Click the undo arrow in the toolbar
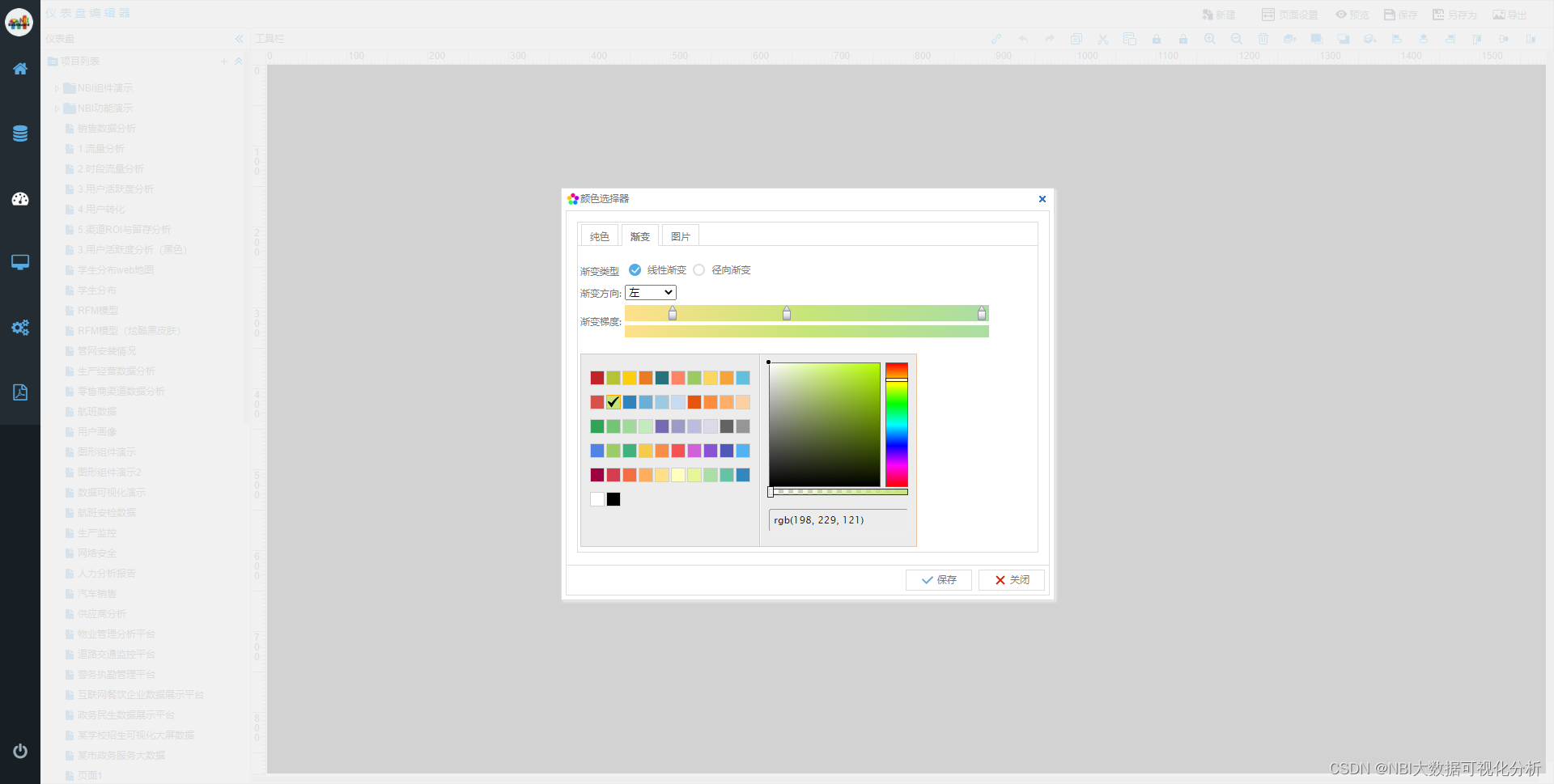The width and height of the screenshot is (1554, 784). (x=1023, y=39)
